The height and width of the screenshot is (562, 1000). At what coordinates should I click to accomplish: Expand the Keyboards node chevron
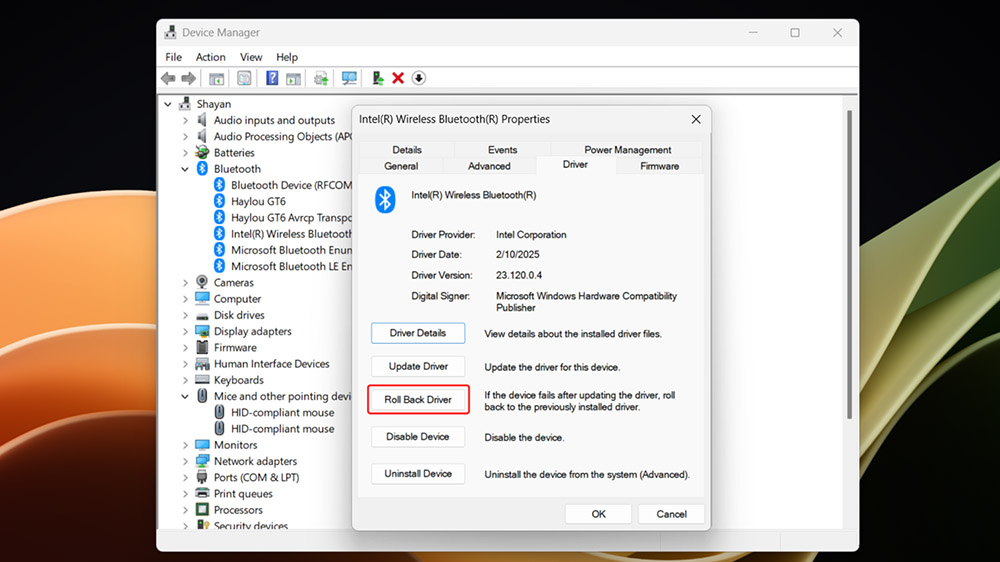point(186,380)
